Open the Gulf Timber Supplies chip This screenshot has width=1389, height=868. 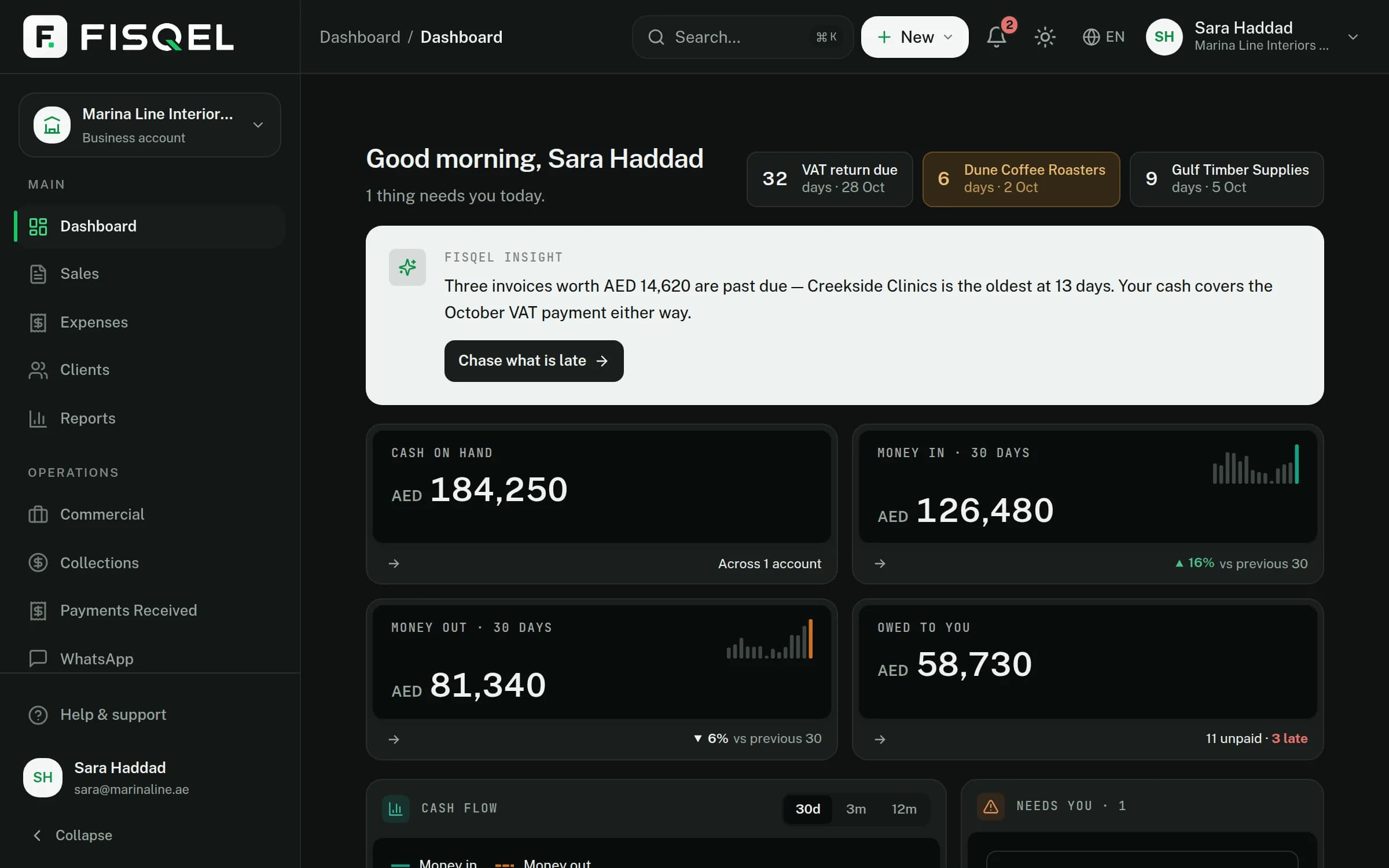pyautogui.click(x=1226, y=179)
